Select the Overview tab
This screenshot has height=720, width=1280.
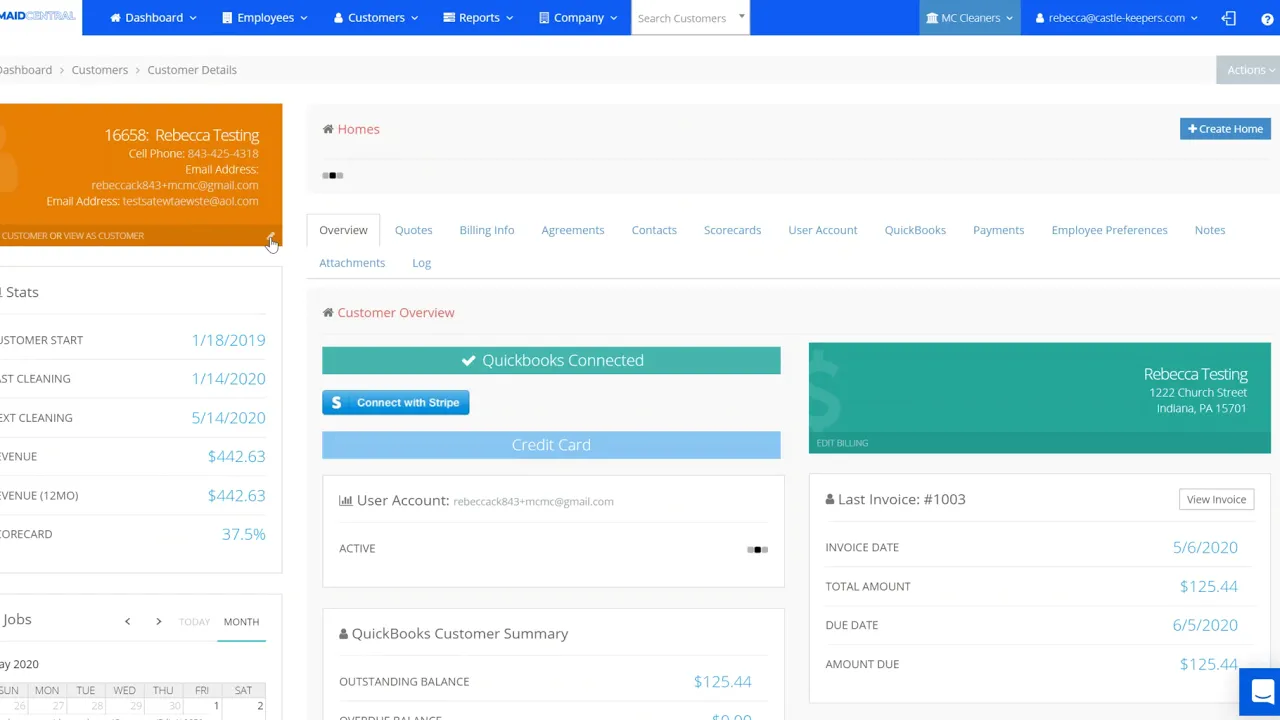coord(343,230)
